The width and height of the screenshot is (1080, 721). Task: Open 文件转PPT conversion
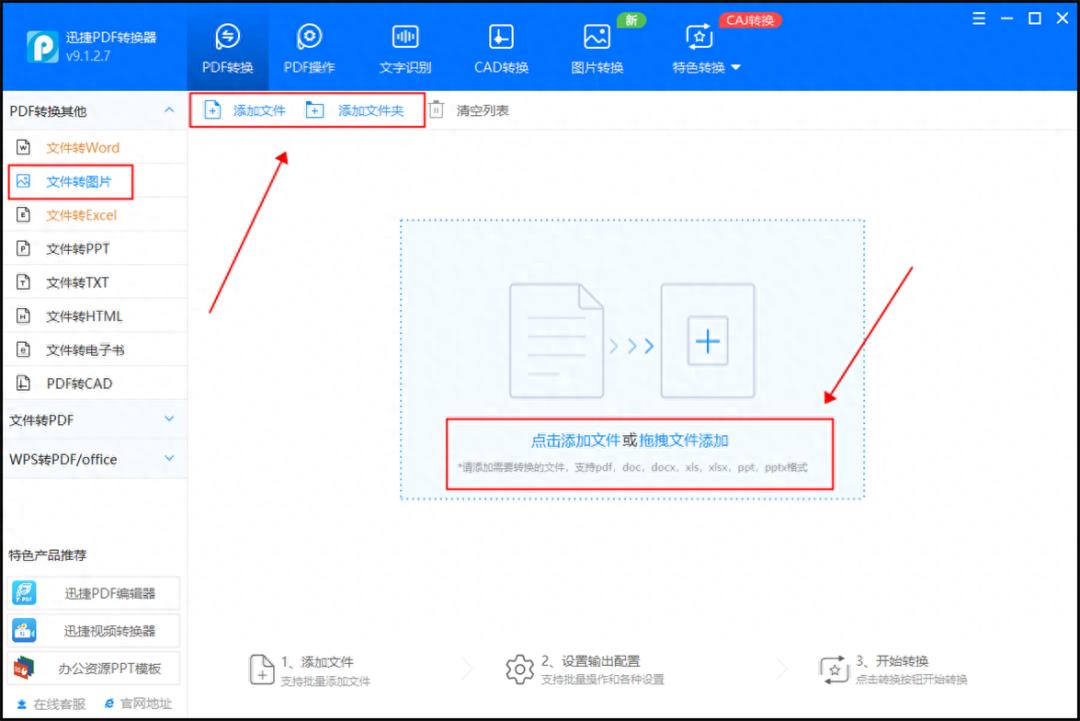[x=80, y=248]
